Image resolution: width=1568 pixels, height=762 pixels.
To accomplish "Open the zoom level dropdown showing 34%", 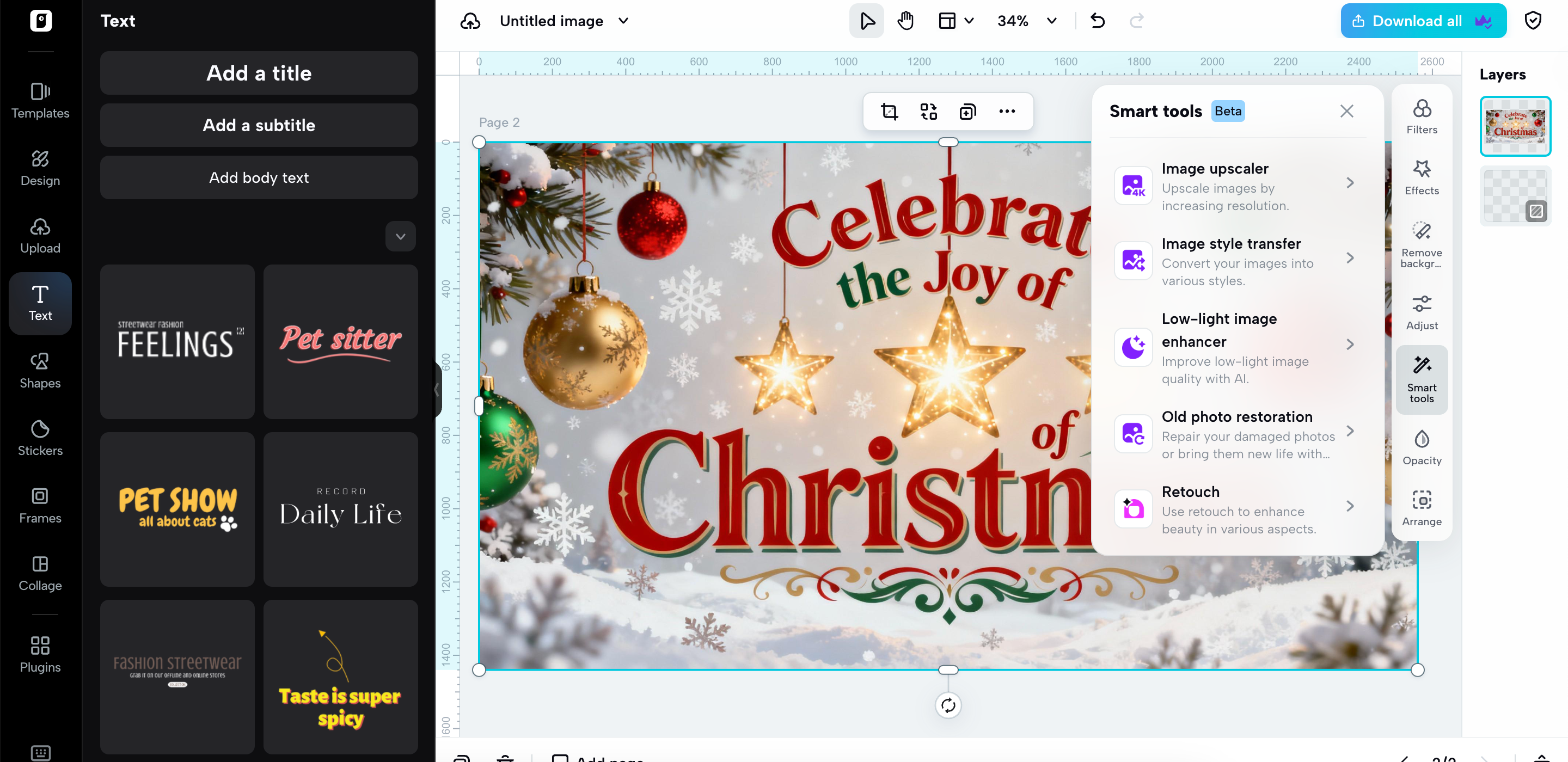I will coord(1027,20).
